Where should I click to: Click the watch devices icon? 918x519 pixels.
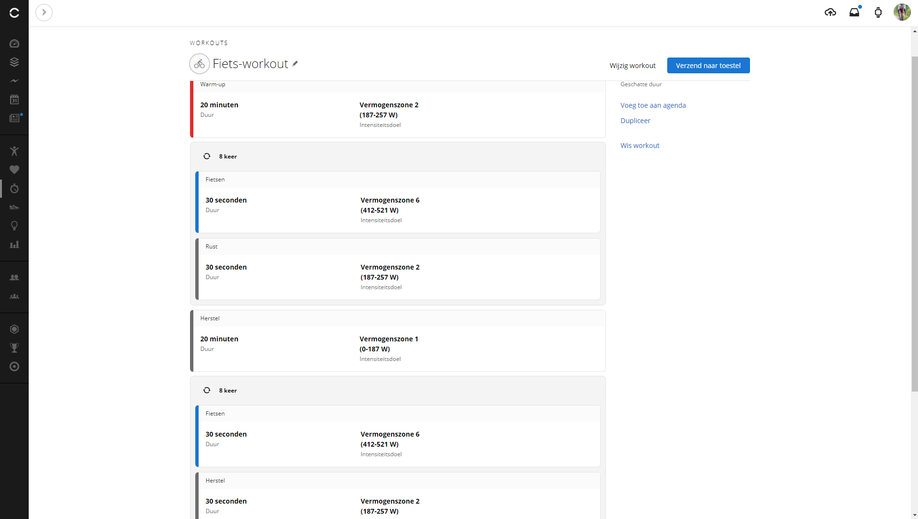coord(878,12)
